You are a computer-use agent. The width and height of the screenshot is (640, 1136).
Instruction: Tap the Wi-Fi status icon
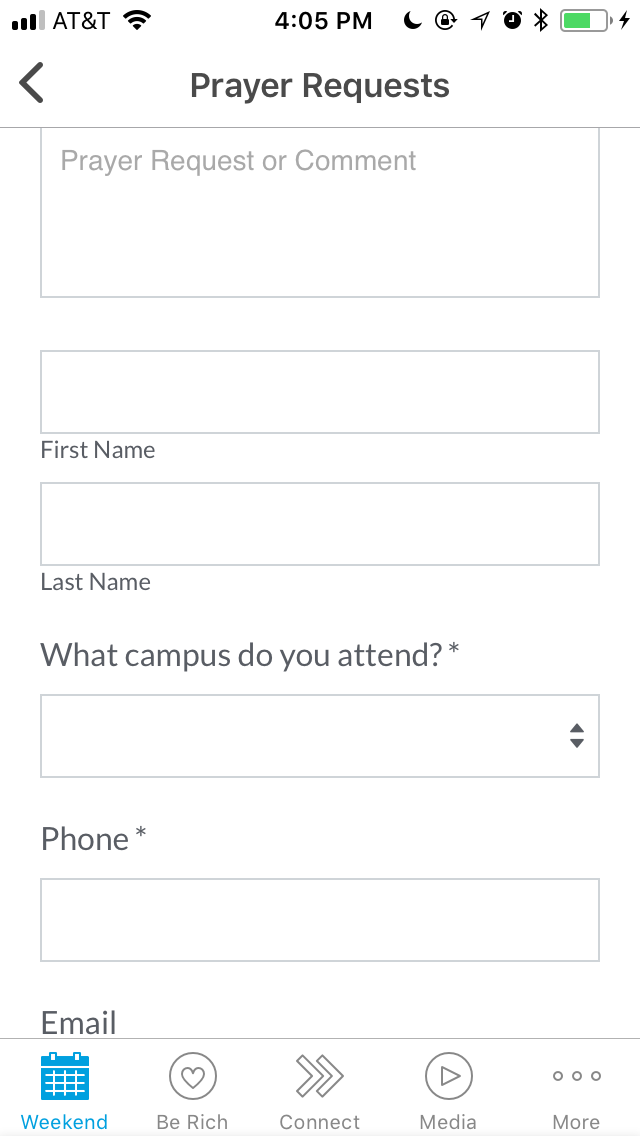136,21
